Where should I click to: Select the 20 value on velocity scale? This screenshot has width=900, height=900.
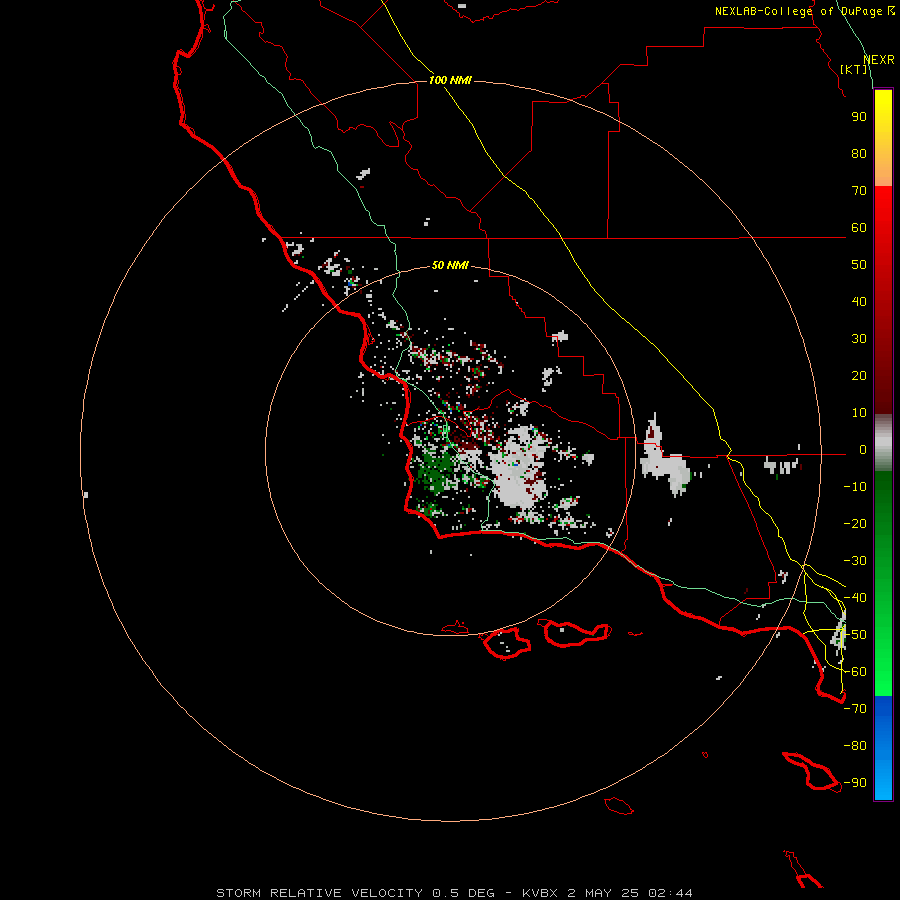(x=859, y=376)
